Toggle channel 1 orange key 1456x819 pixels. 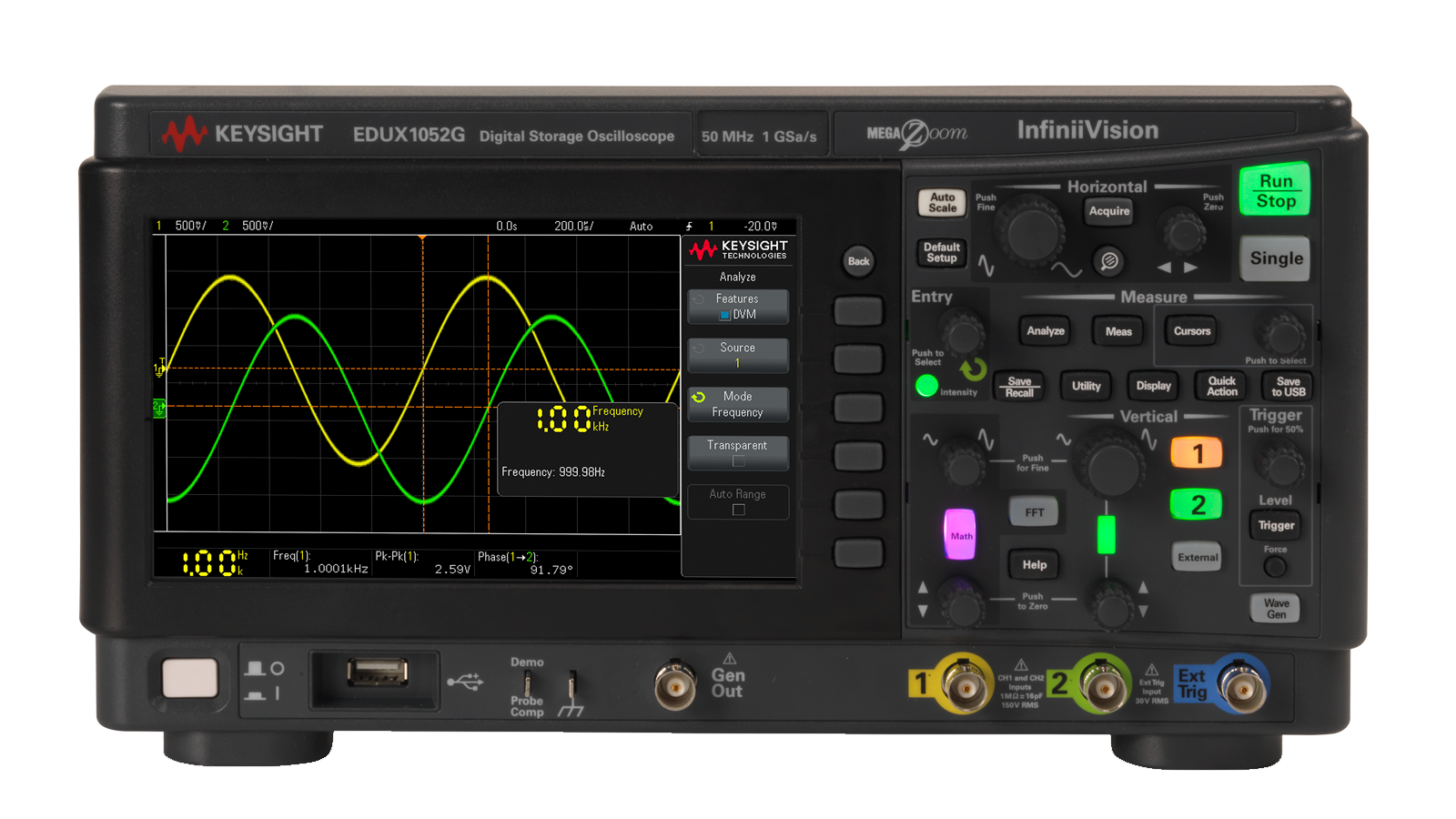[1197, 452]
